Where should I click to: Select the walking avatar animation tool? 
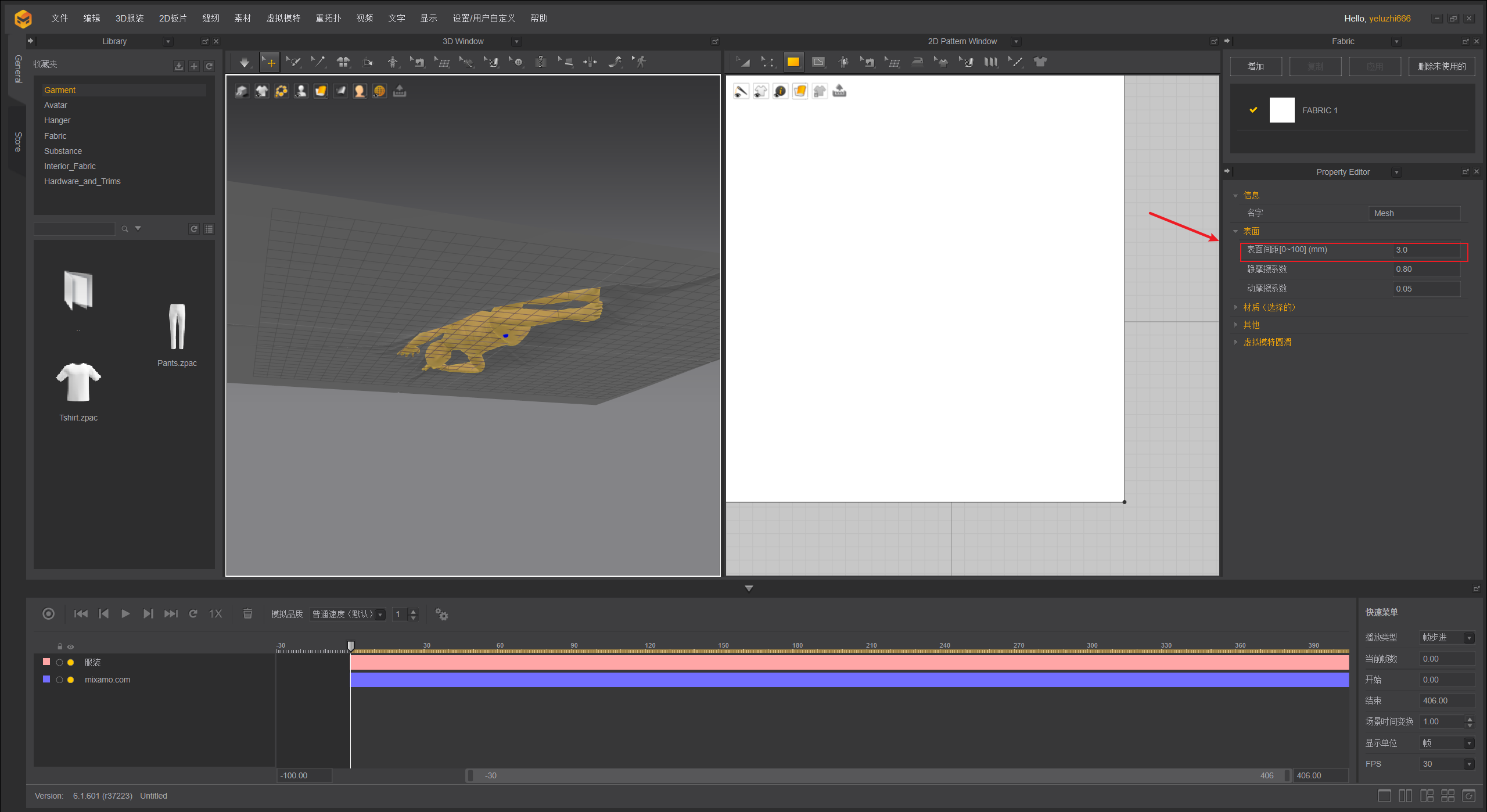click(x=640, y=62)
